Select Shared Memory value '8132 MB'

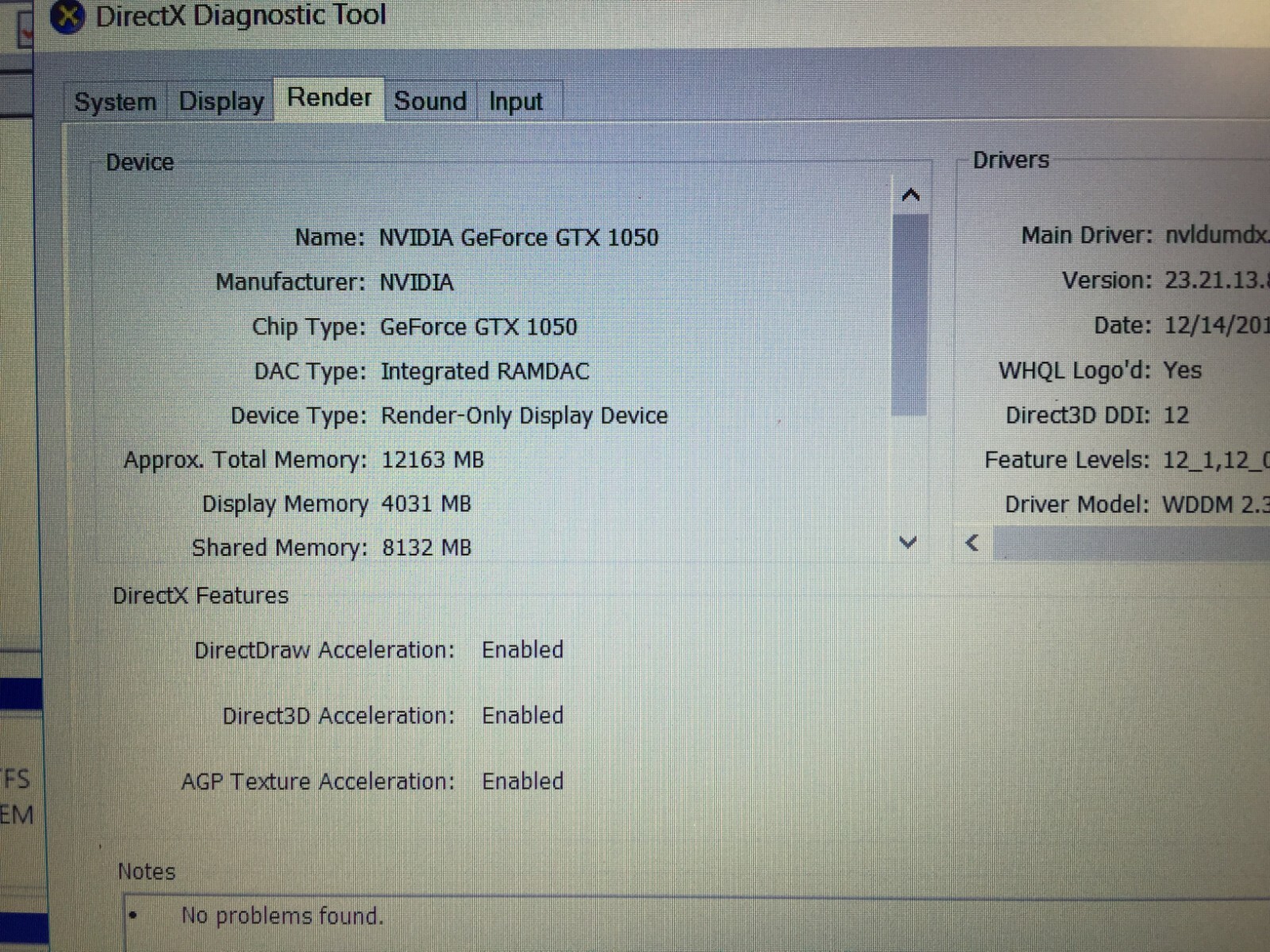[427, 547]
